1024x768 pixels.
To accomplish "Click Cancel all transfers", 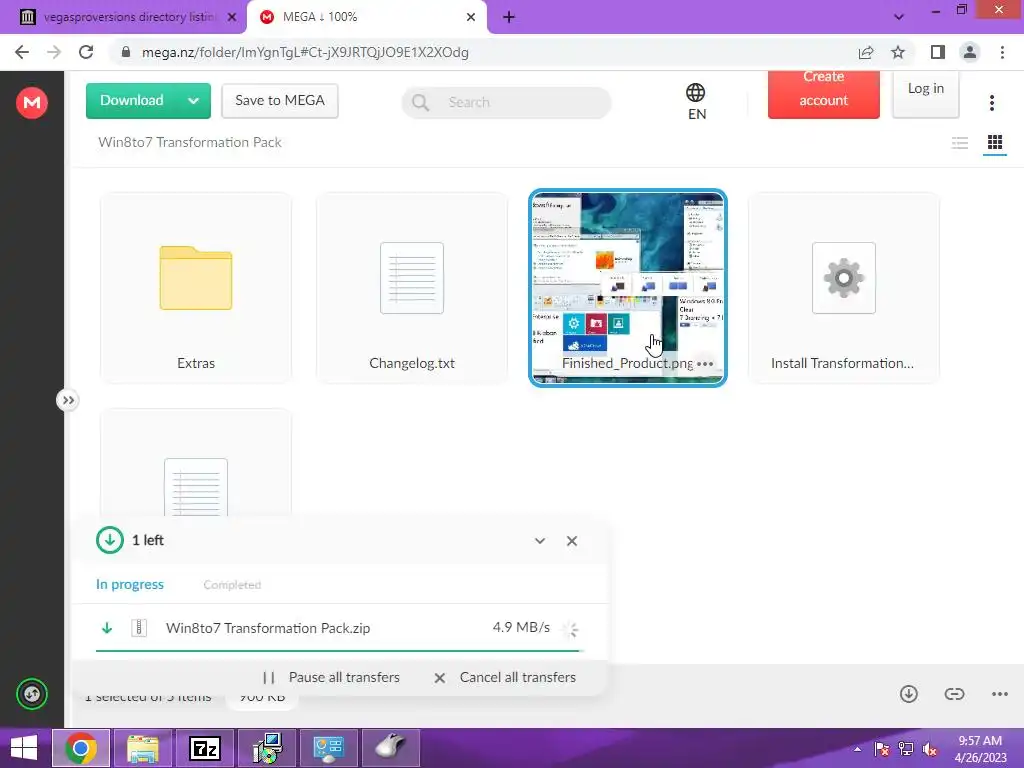I will click(x=505, y=678).
